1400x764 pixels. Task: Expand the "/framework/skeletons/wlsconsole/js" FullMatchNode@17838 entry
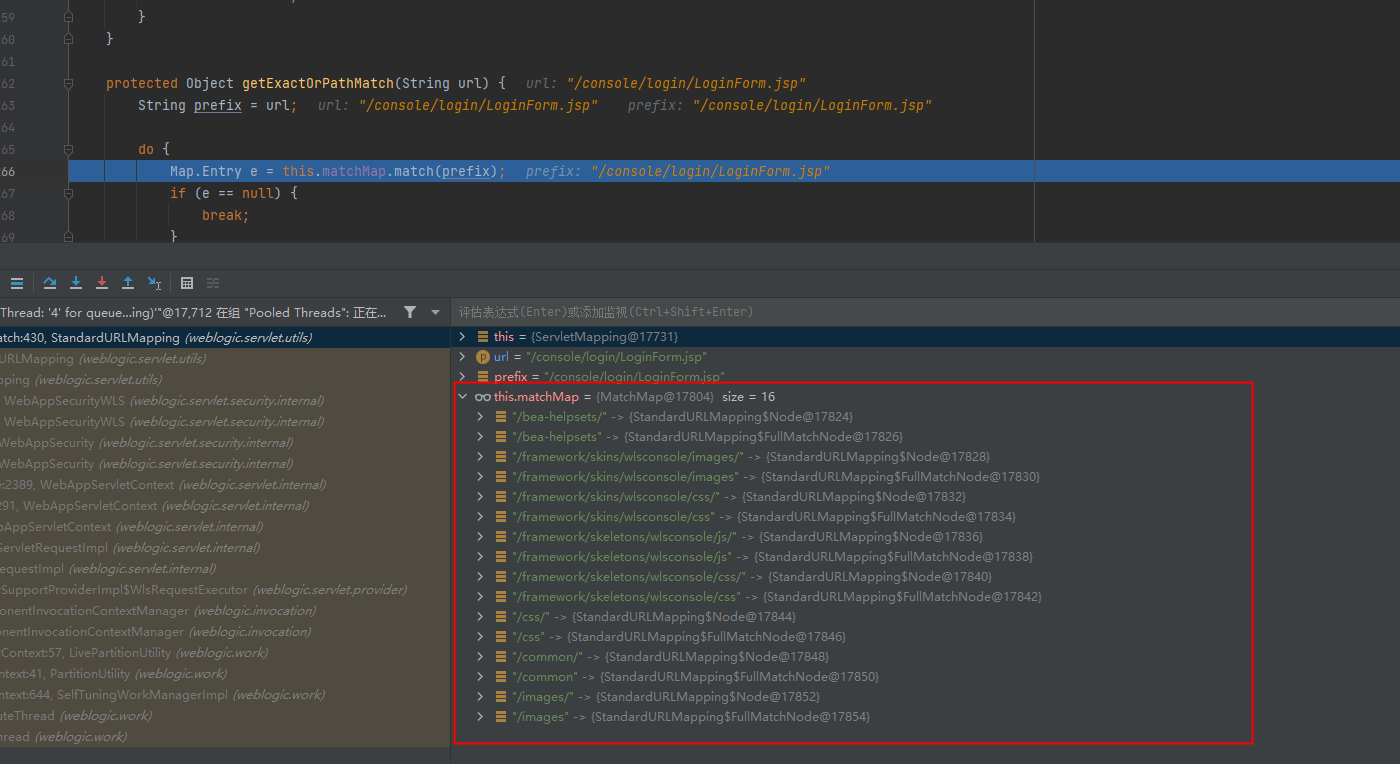[481, 557]
